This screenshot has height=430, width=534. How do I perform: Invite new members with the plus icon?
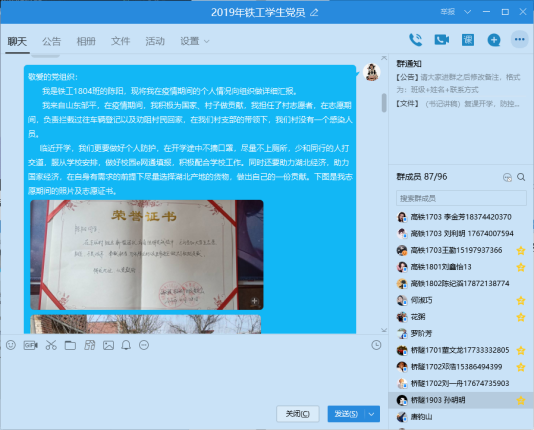pos(494,40)
